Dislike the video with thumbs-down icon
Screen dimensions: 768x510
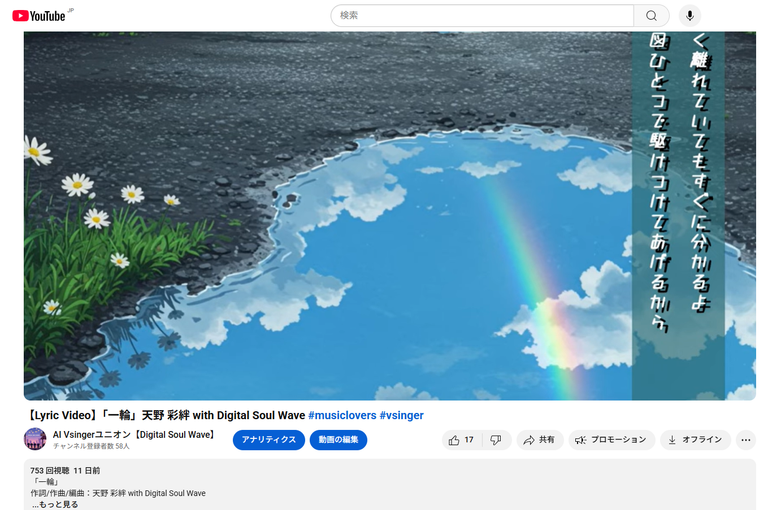(x=496, y=440)
